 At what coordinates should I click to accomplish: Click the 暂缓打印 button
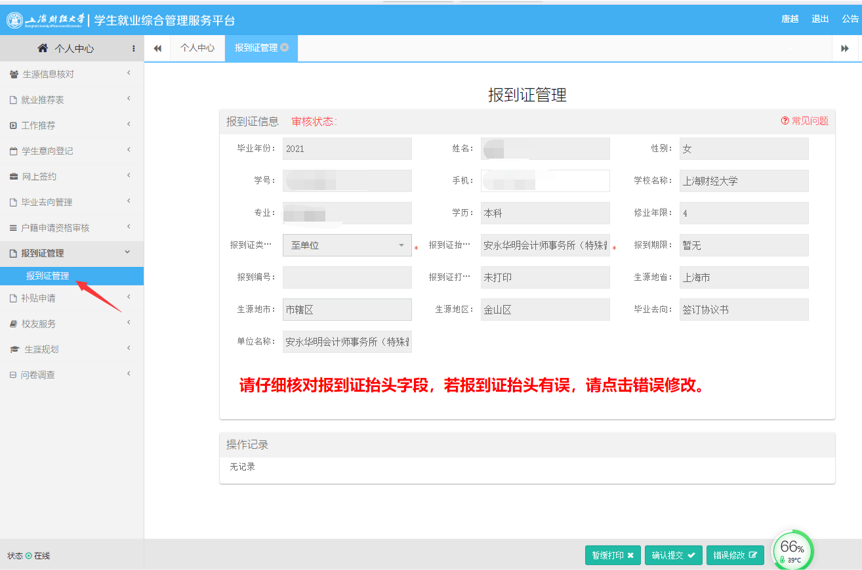point(612,555)
